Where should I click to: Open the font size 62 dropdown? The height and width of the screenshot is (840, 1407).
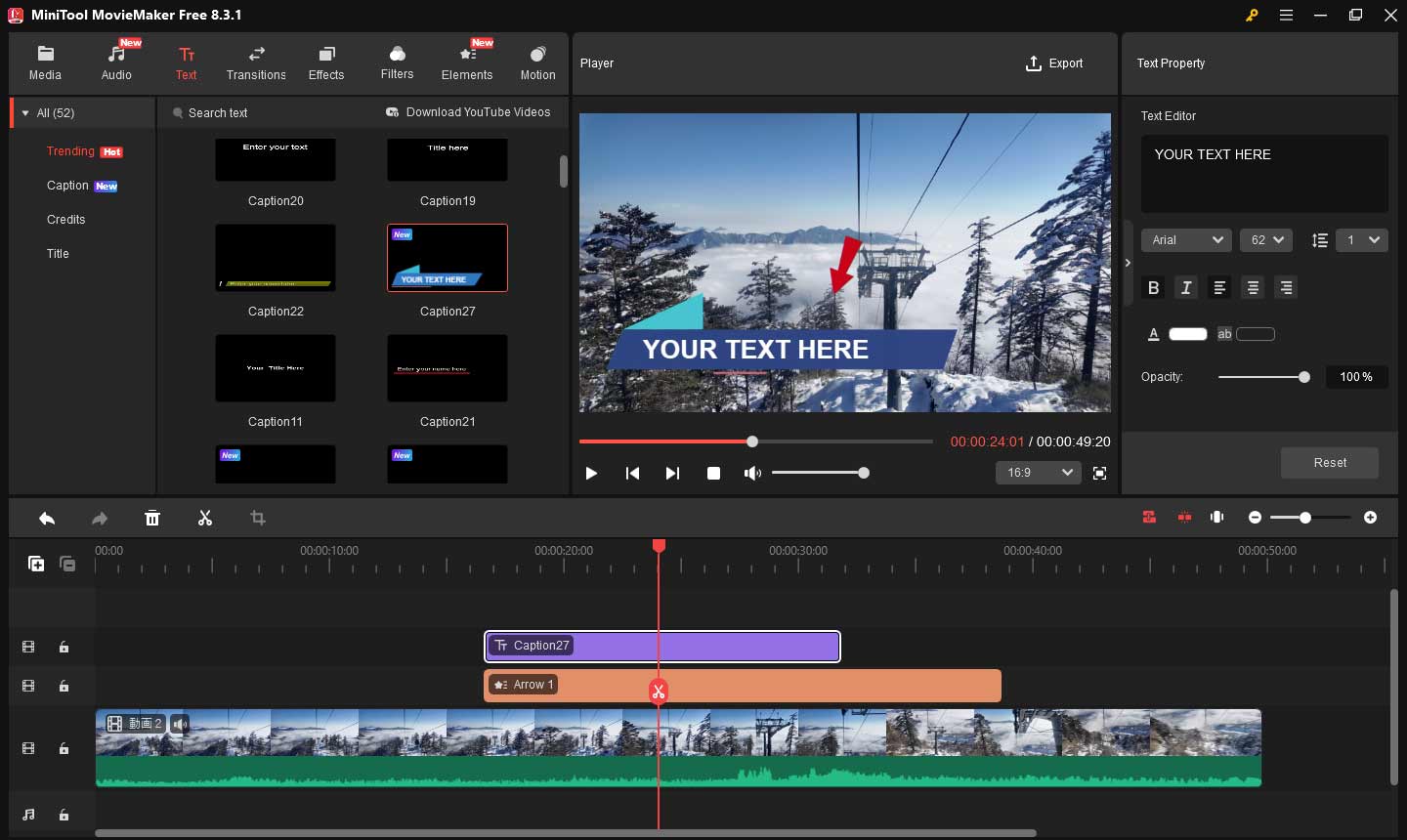[x=1266, y=240]
